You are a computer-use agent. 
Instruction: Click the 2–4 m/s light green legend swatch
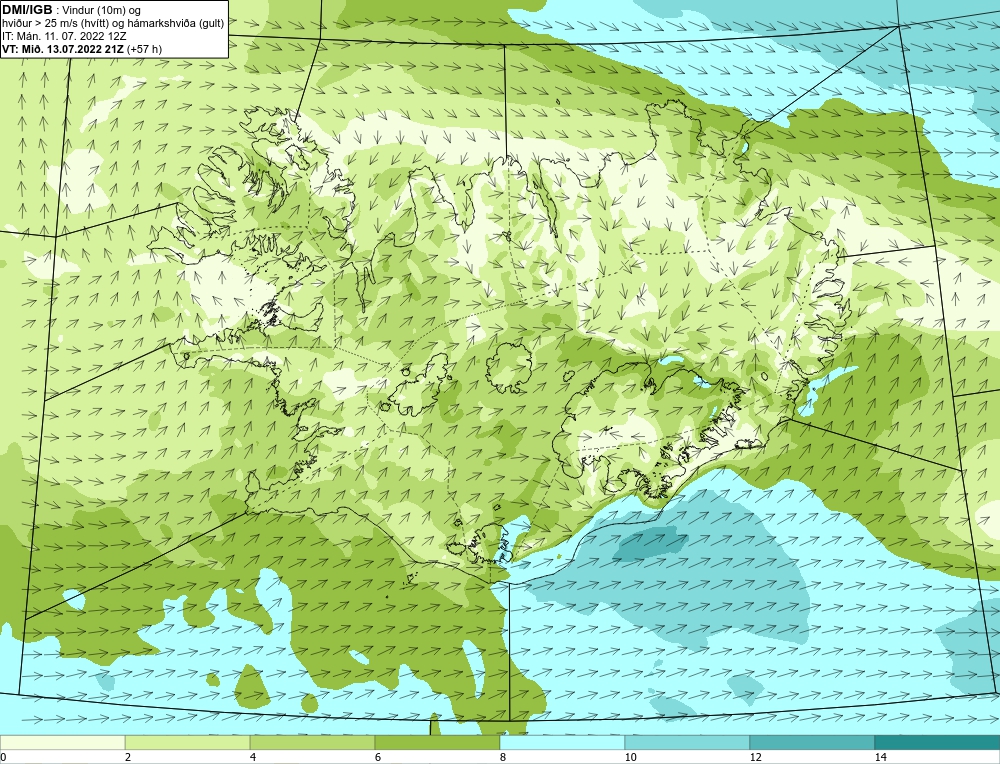[x=188, y=742]
